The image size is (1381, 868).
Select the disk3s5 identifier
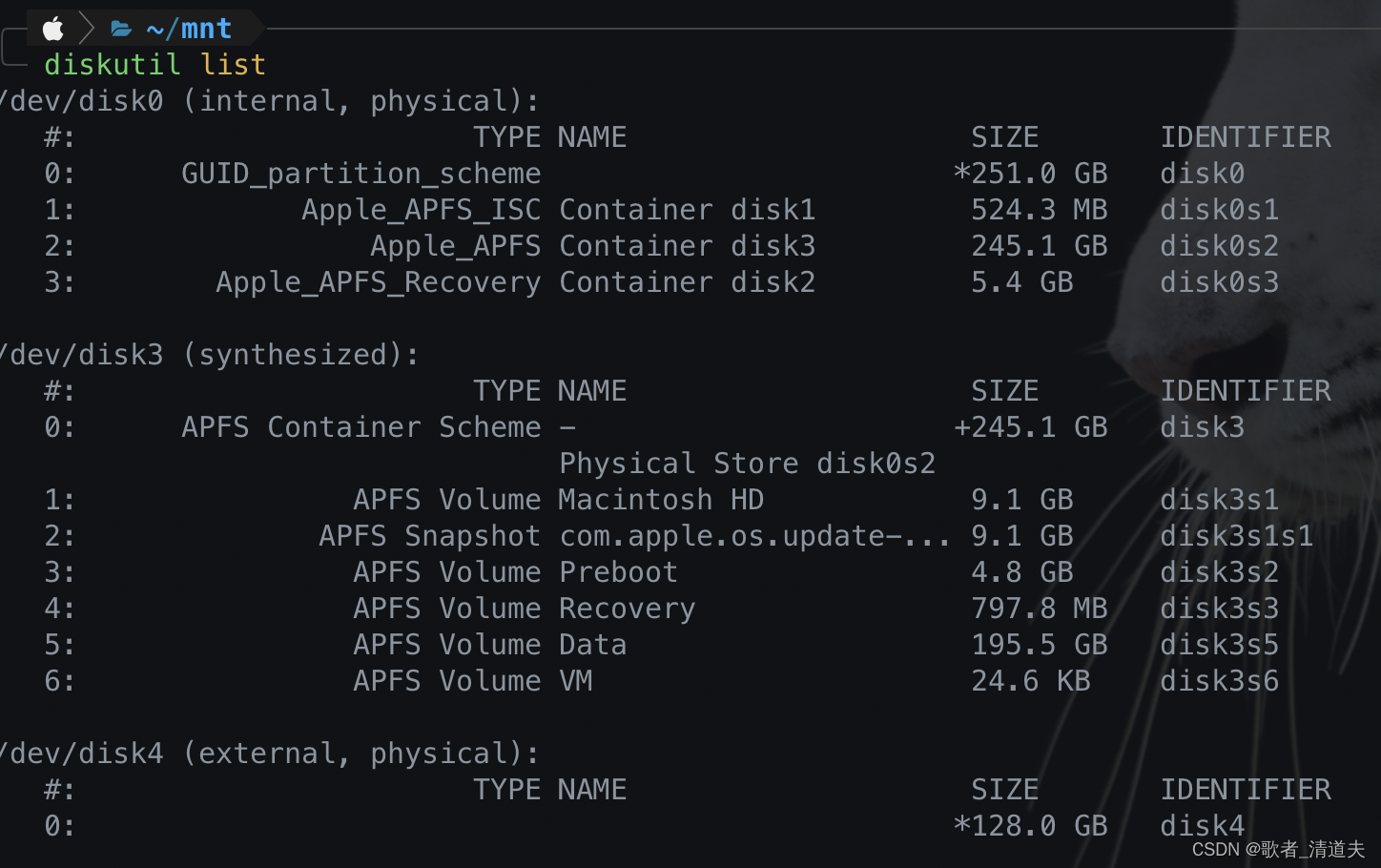[1219, 645]
